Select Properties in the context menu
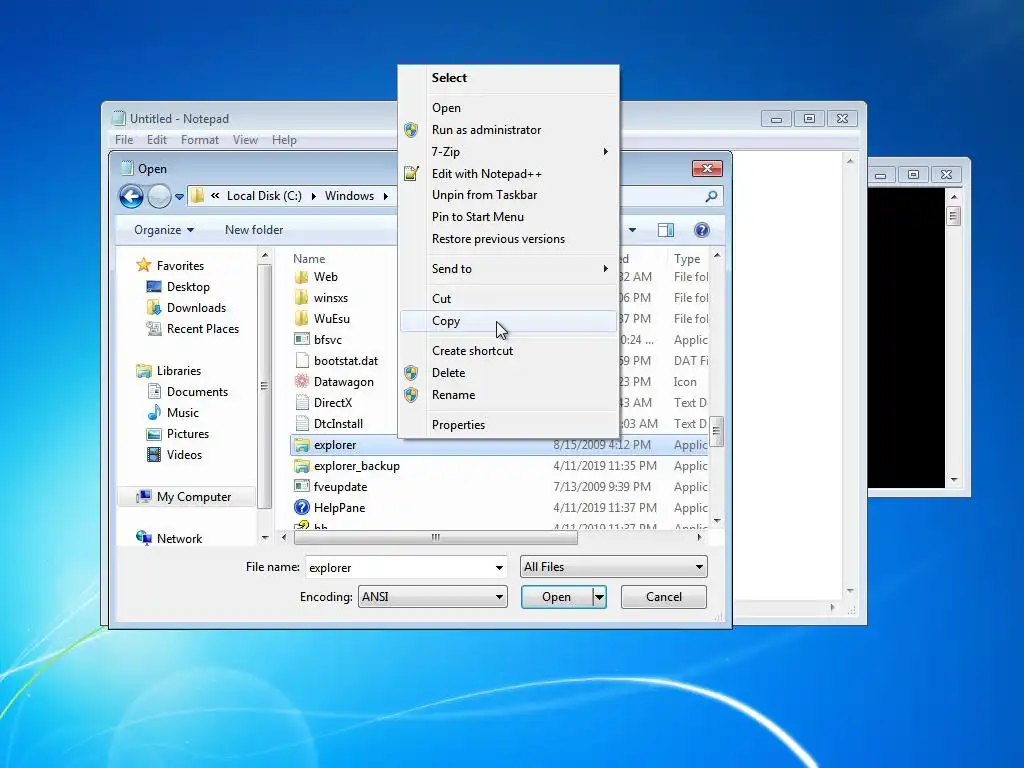Image resolution: width=1024 pixels, height=768 pixels. point(508,424)
